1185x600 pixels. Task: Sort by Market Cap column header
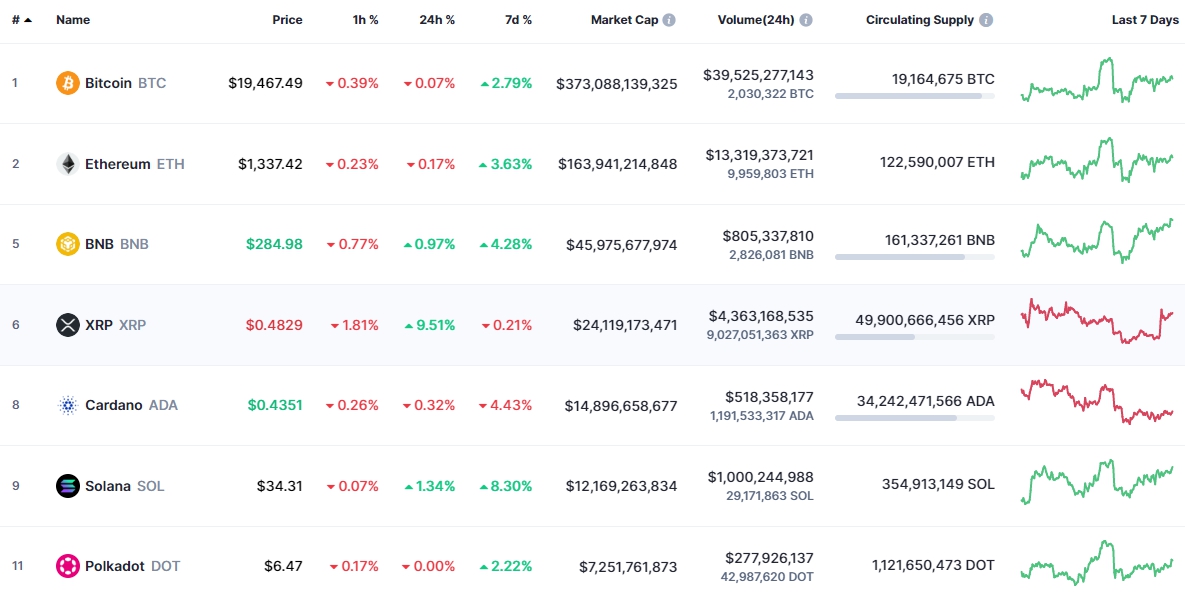(x=624, y=20)
